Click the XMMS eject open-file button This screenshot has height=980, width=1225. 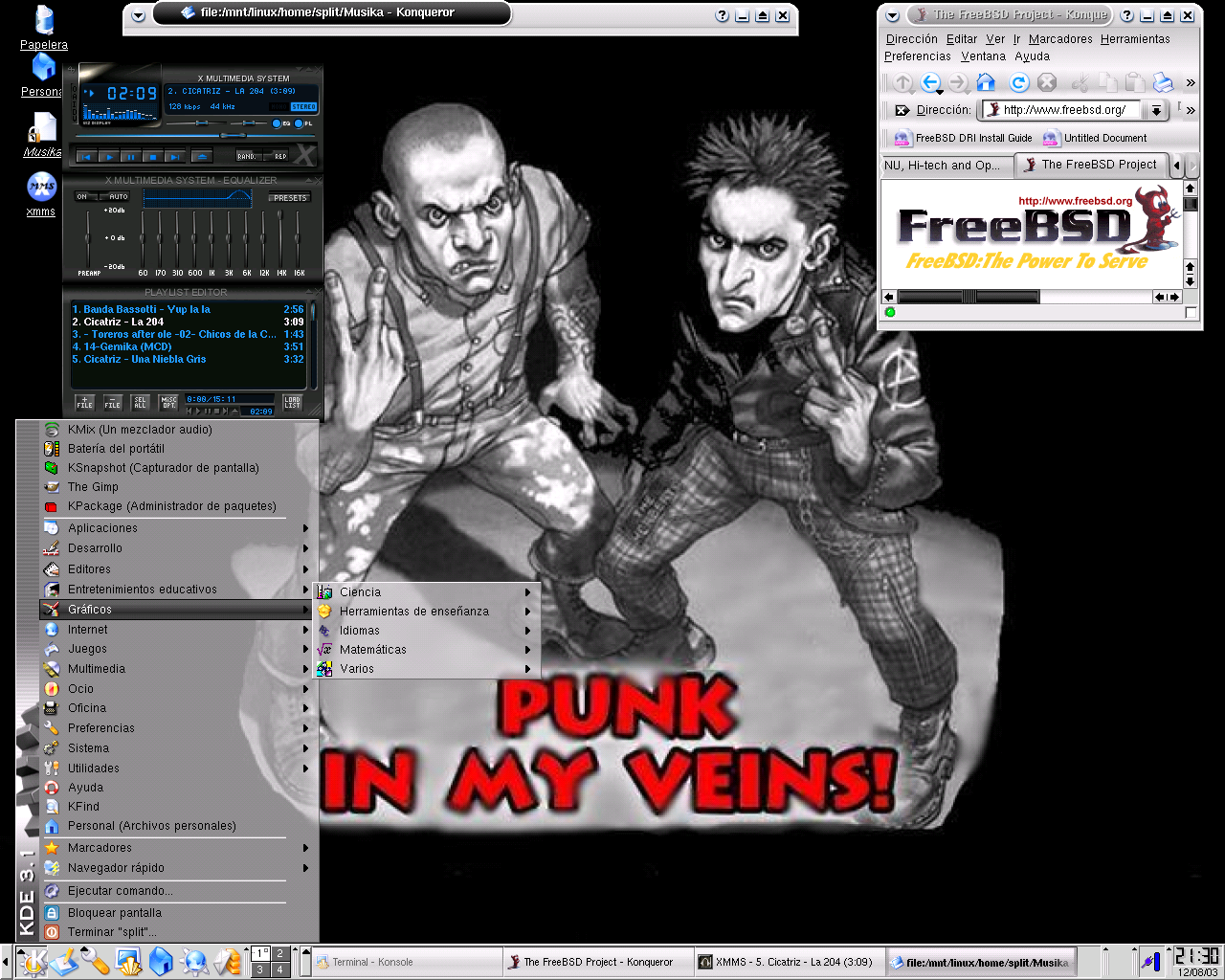point(201,156)
